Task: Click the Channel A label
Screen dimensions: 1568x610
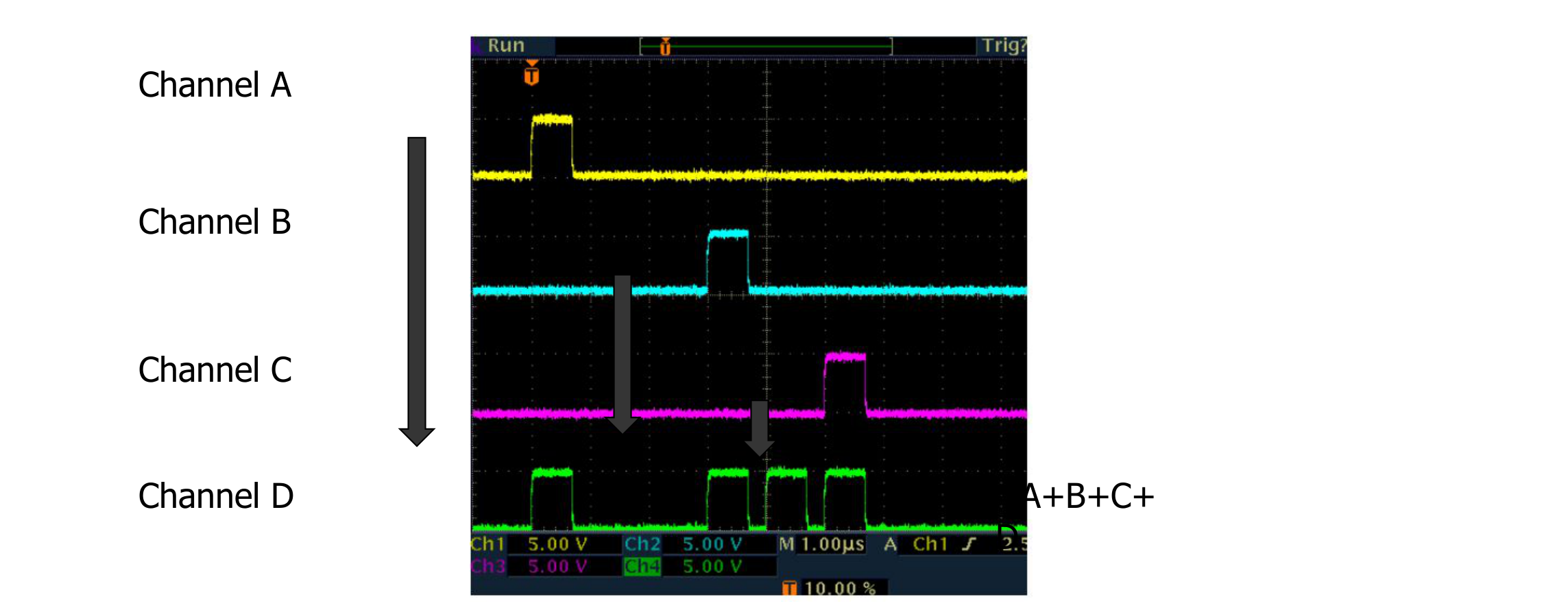Action: pos(215,85)
